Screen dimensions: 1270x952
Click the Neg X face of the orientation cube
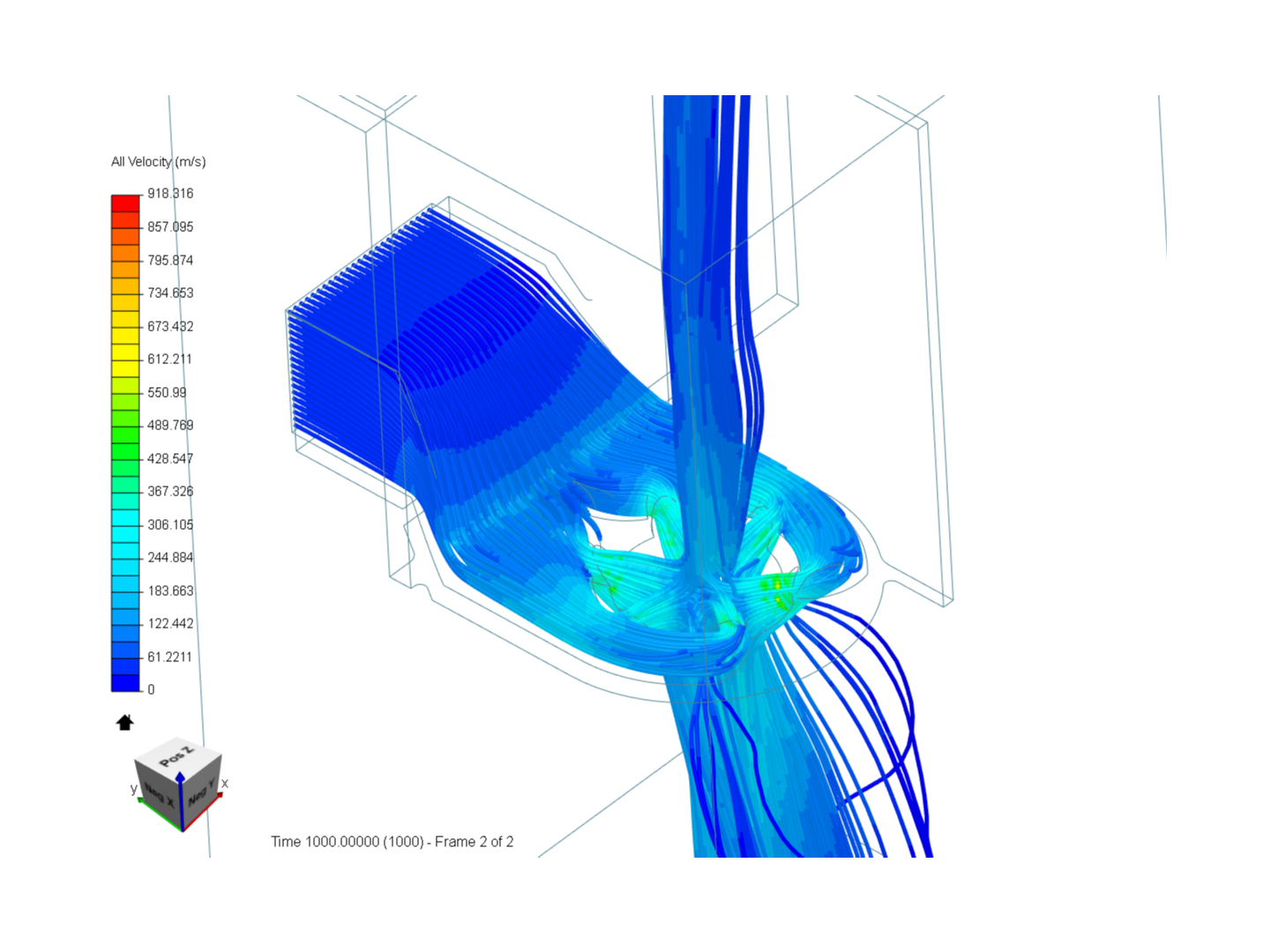(x=157, y=795)
